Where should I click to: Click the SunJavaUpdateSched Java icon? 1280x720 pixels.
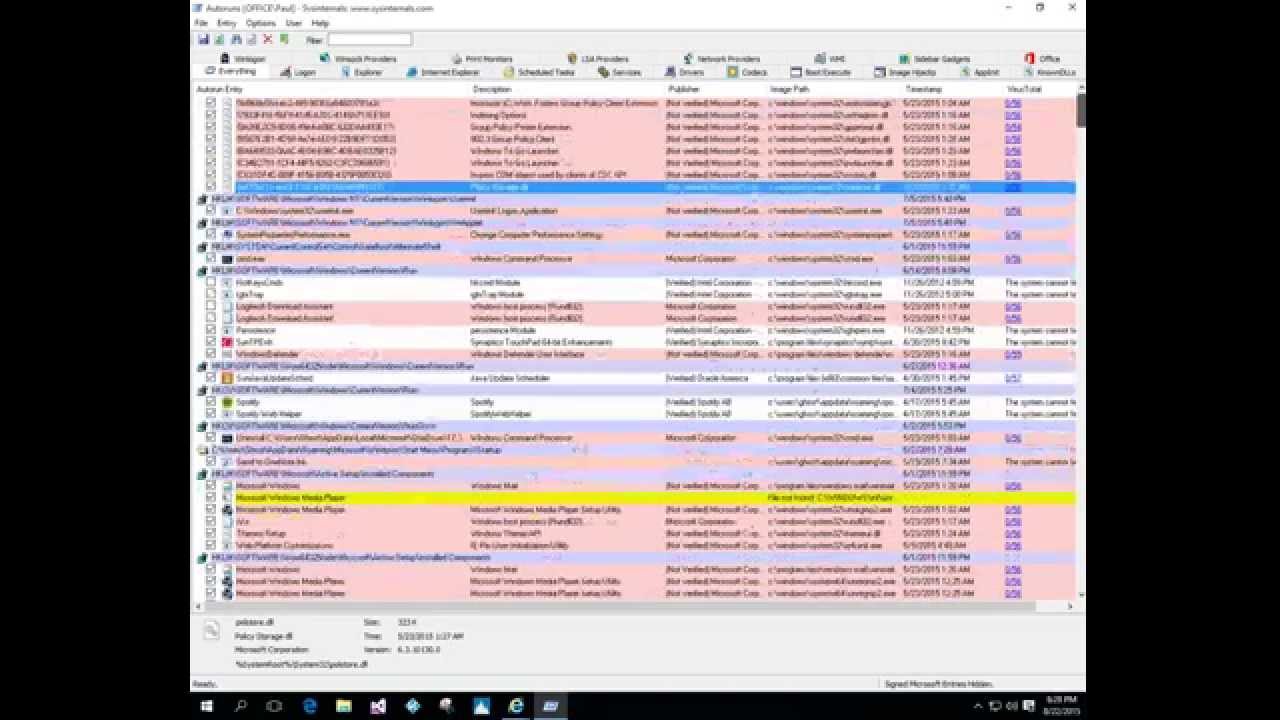click(x=227, y=378)
